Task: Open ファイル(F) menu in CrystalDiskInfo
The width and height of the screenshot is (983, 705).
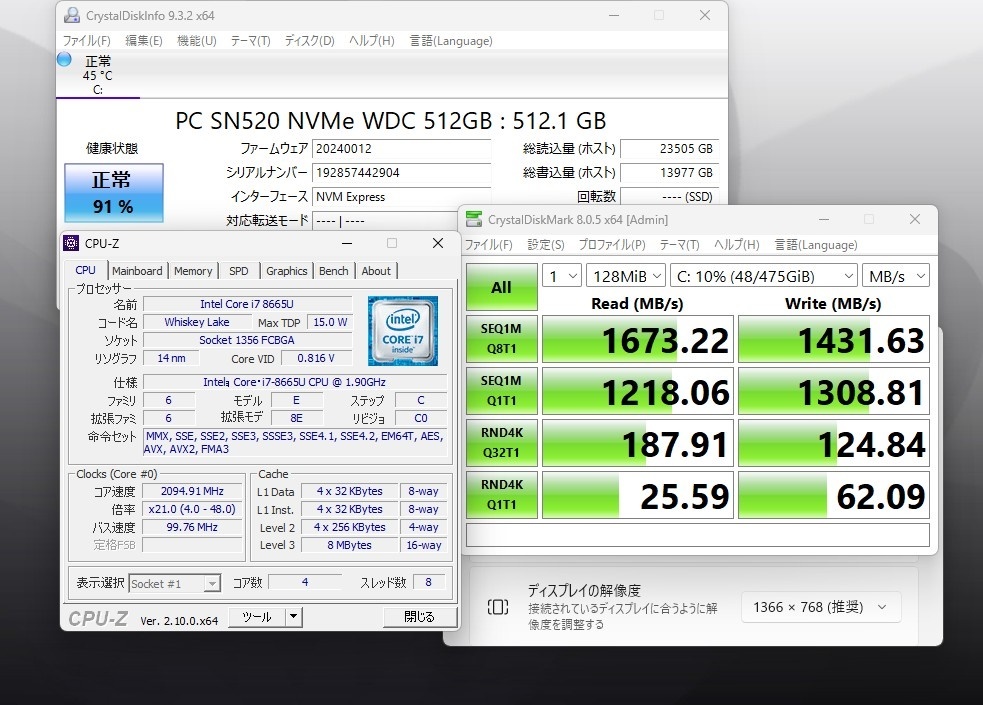Action: (x=87, y=41)
